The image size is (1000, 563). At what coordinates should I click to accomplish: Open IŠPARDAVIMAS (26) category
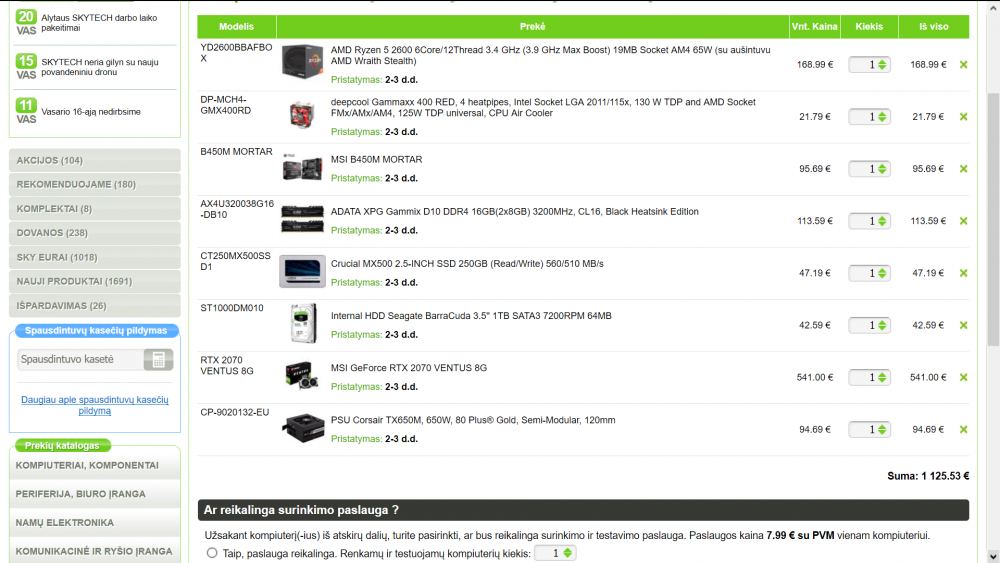tap(94, 305)
